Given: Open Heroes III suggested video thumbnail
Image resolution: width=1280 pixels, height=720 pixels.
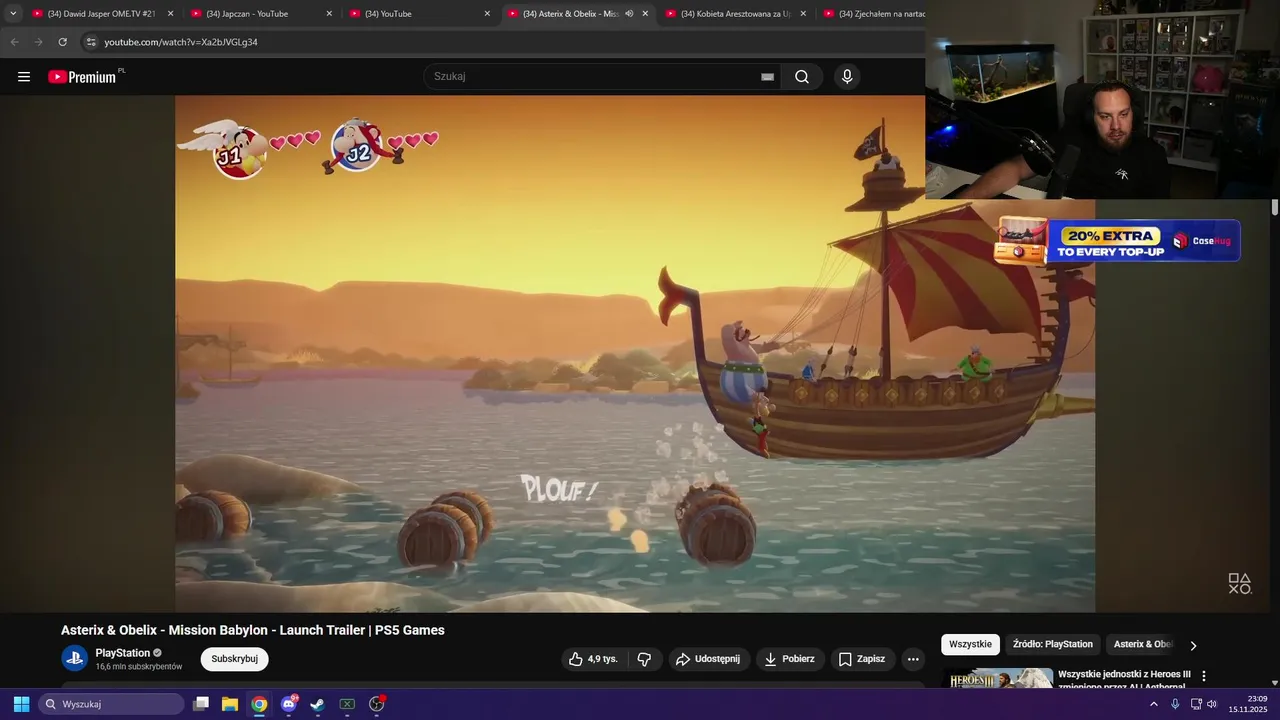Looking at the screenshot, I should tap(998, 679).
